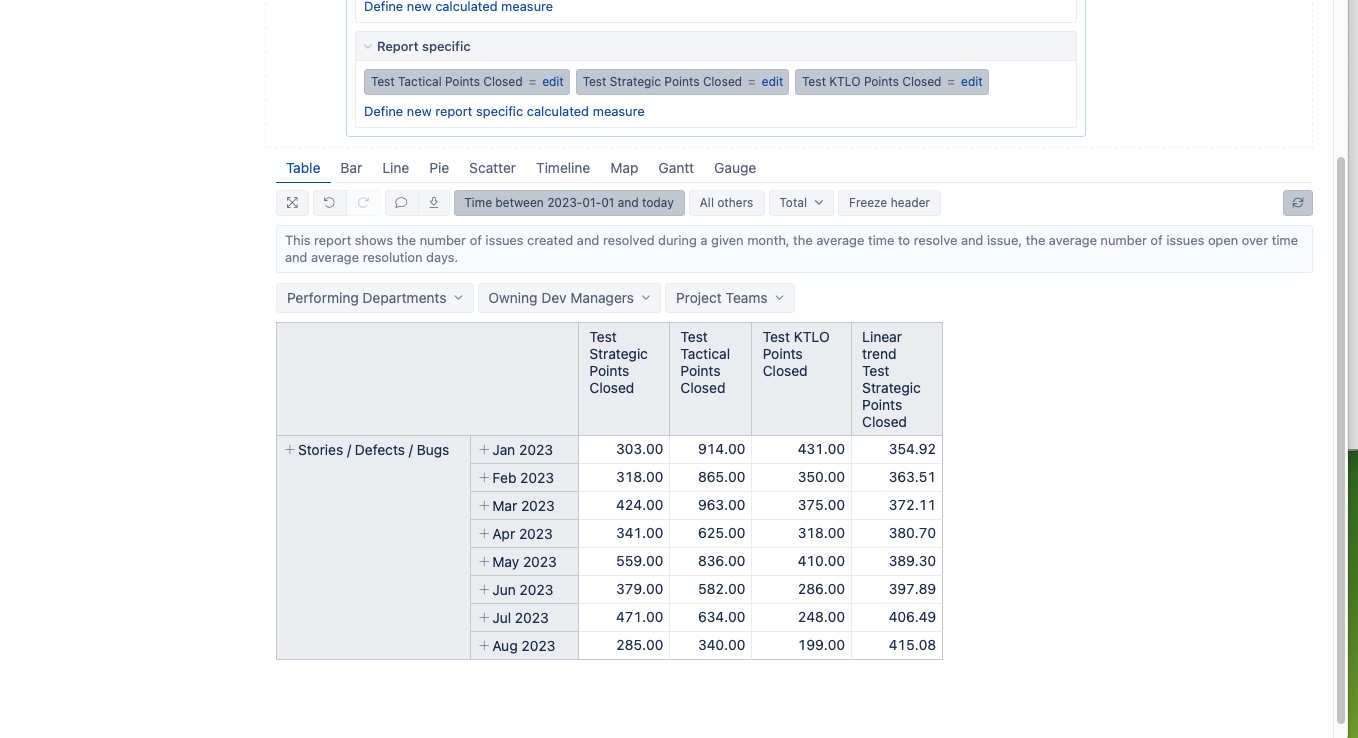Screen dimensions: 1358x738
Task: Click Test KTLO Points Closed column header
Action: pos(801,379)
